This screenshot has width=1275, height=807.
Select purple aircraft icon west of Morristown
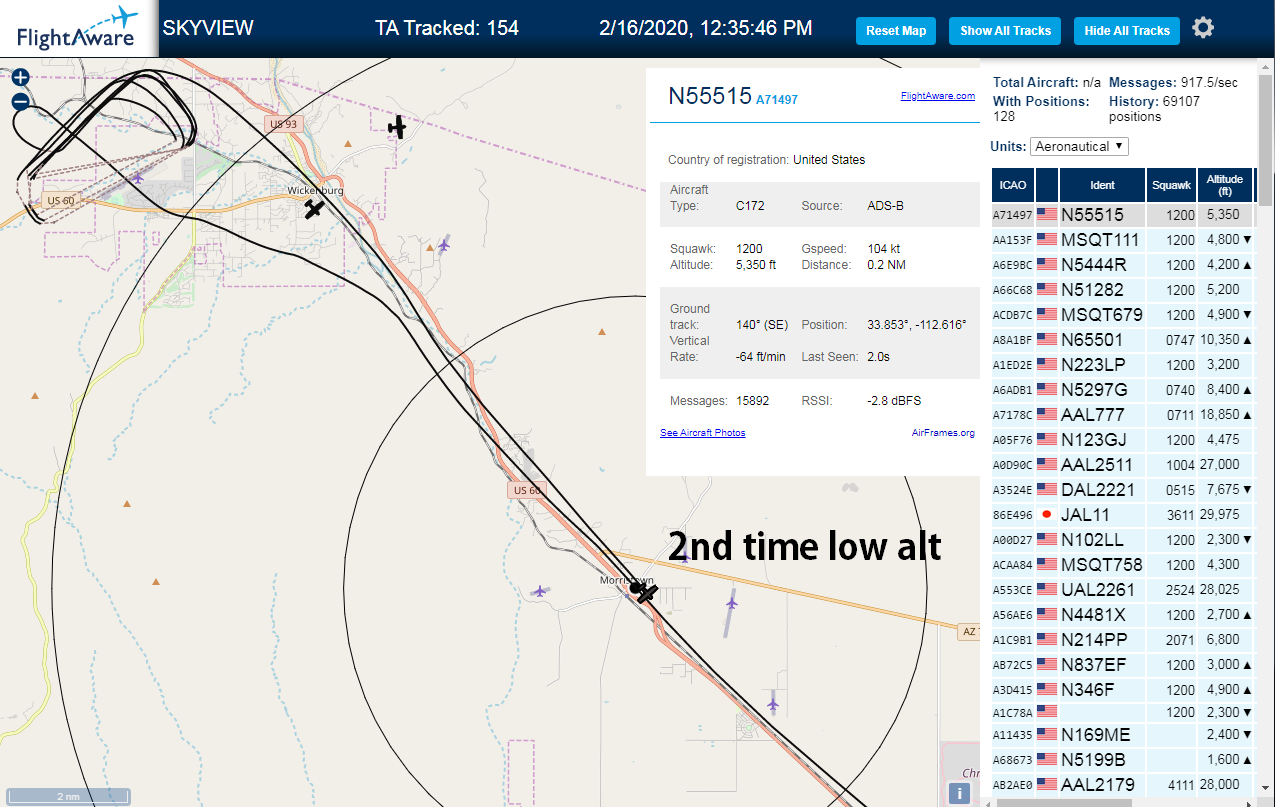tap(540, 591)
